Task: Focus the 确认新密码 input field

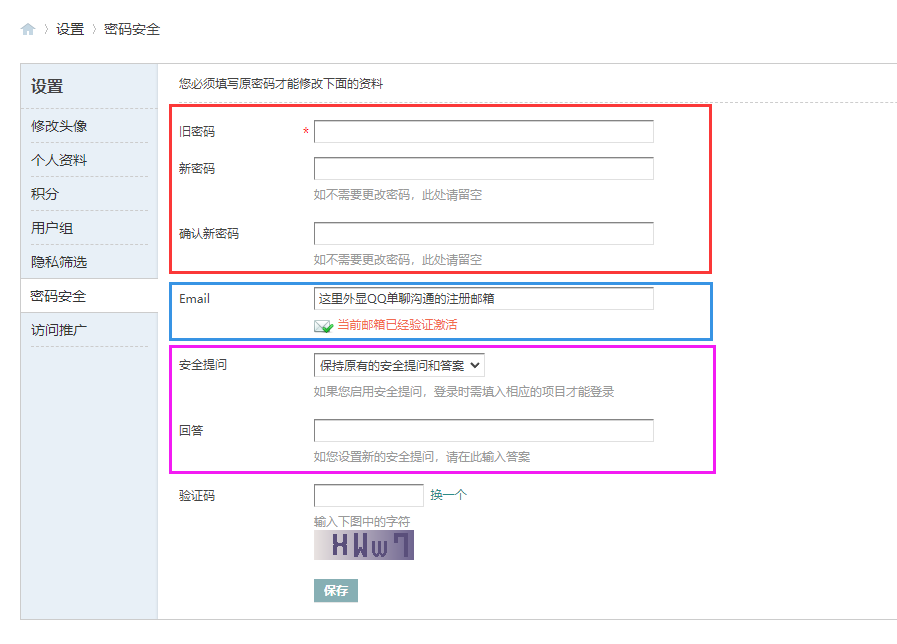Action: (x=483, y=233)
